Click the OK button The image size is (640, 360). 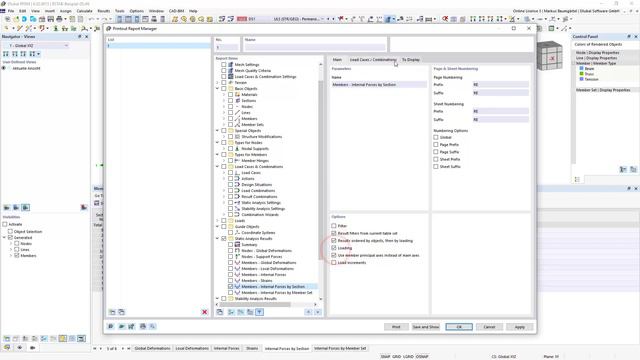click(x=459, y=327)
